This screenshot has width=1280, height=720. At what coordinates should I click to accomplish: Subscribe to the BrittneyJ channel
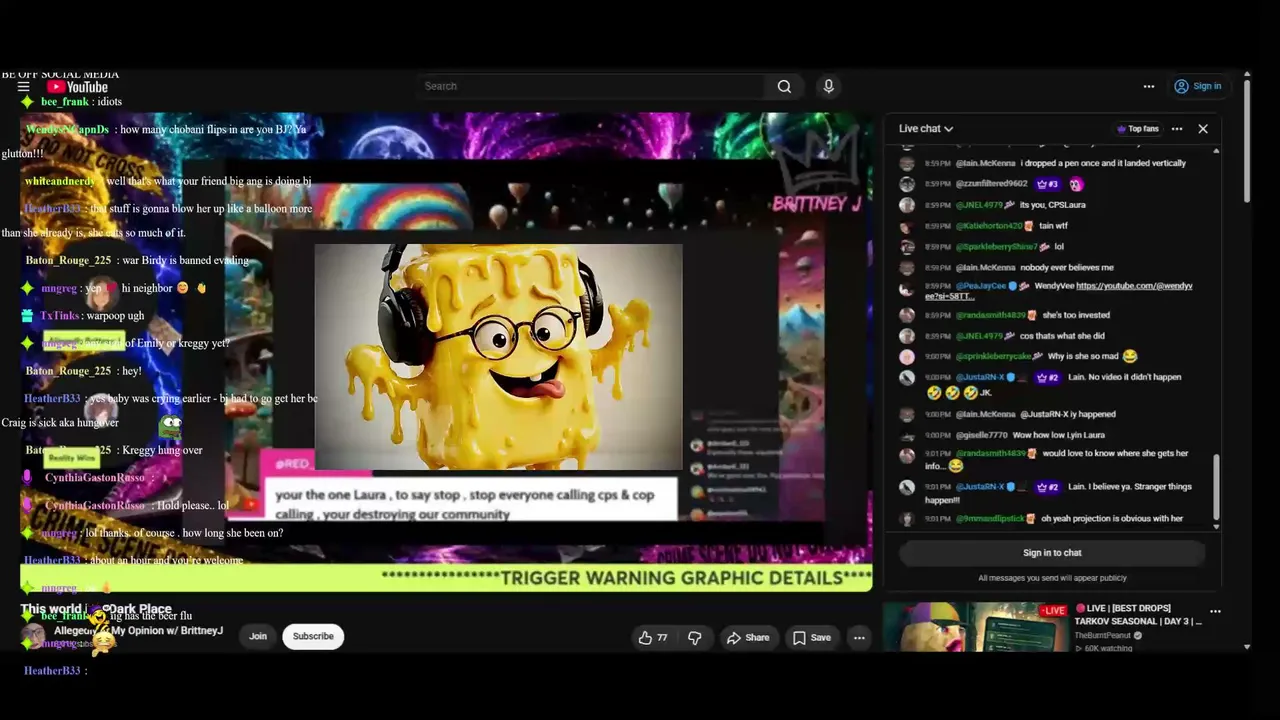tap(313, 637)
